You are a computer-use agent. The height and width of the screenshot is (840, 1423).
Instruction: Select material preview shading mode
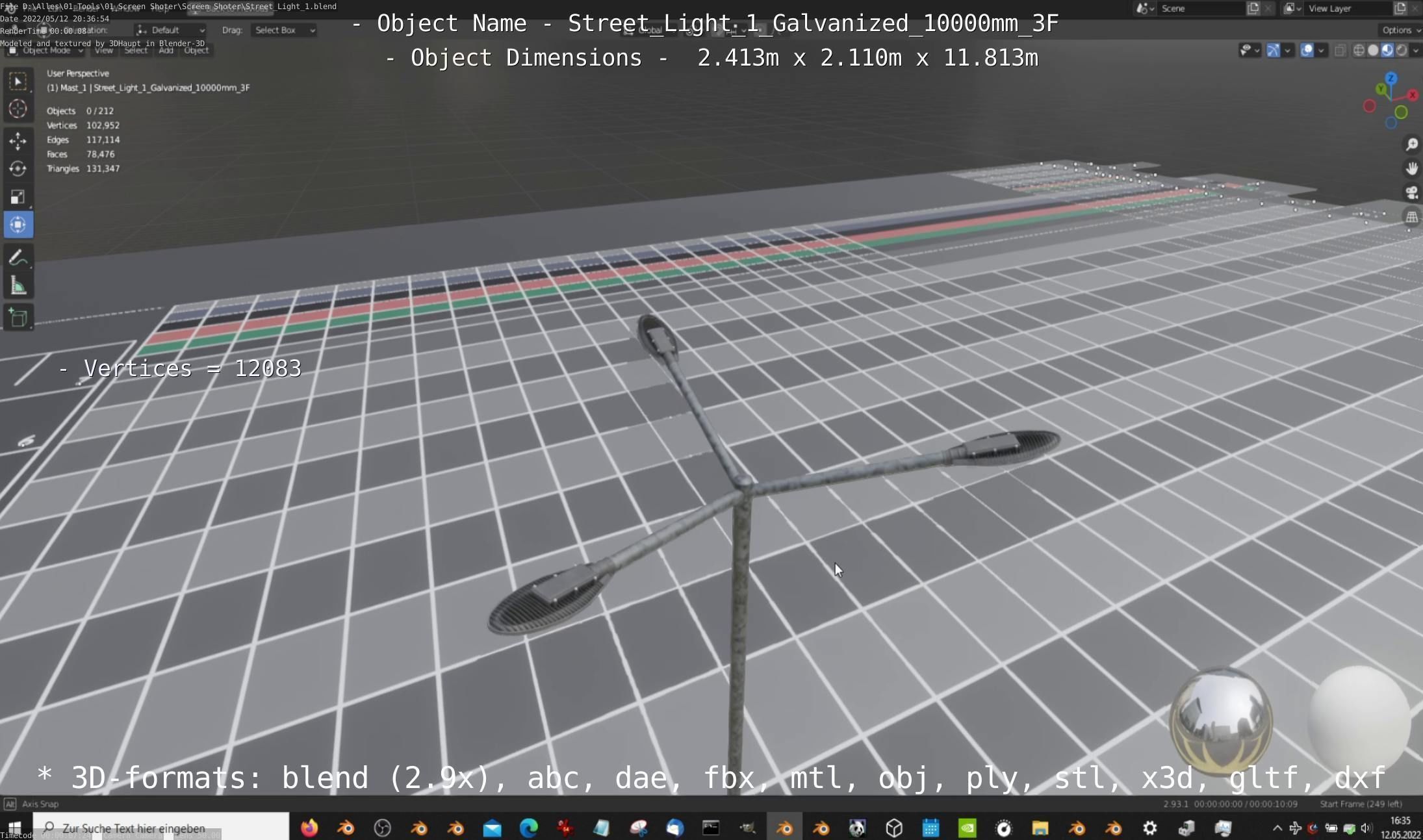(x=1387, y=50)
